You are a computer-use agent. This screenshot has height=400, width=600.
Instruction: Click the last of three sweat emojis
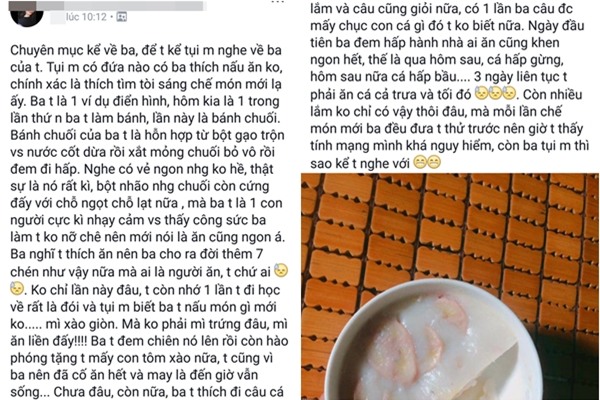pyautogui.click(x=509, y=93)
